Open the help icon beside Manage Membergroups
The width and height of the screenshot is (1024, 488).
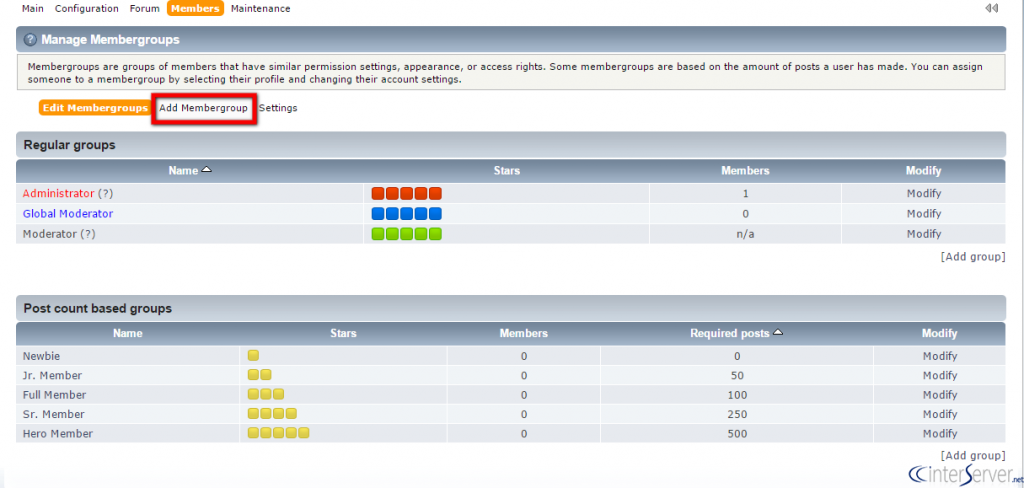[30, 40]
